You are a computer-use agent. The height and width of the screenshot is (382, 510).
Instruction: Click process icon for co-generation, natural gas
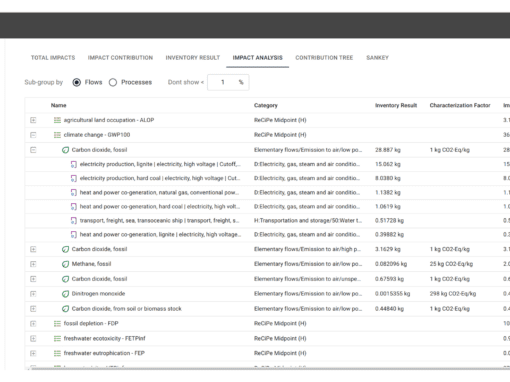pos(74,193)
